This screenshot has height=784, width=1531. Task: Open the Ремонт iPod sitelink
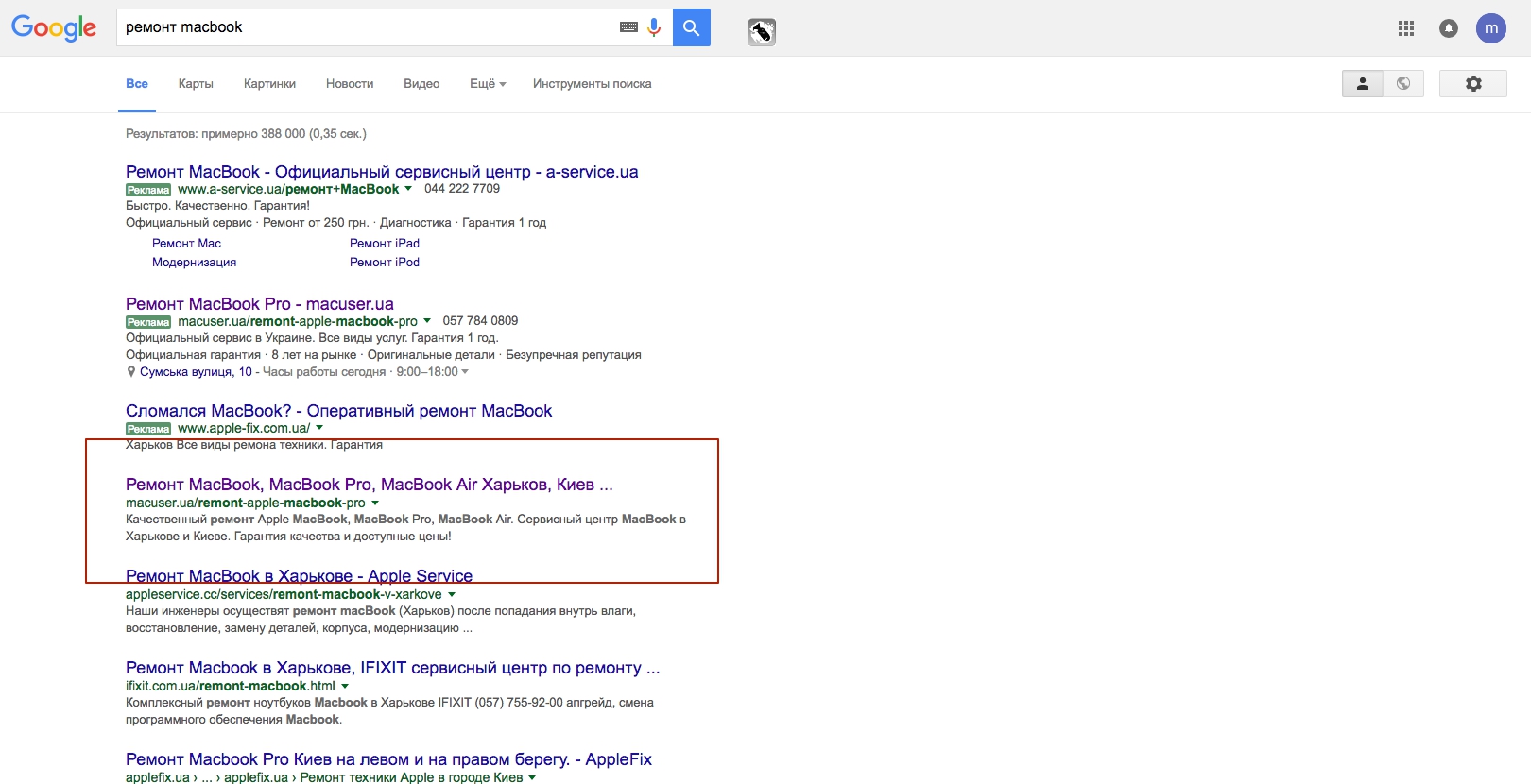point(385,263)
